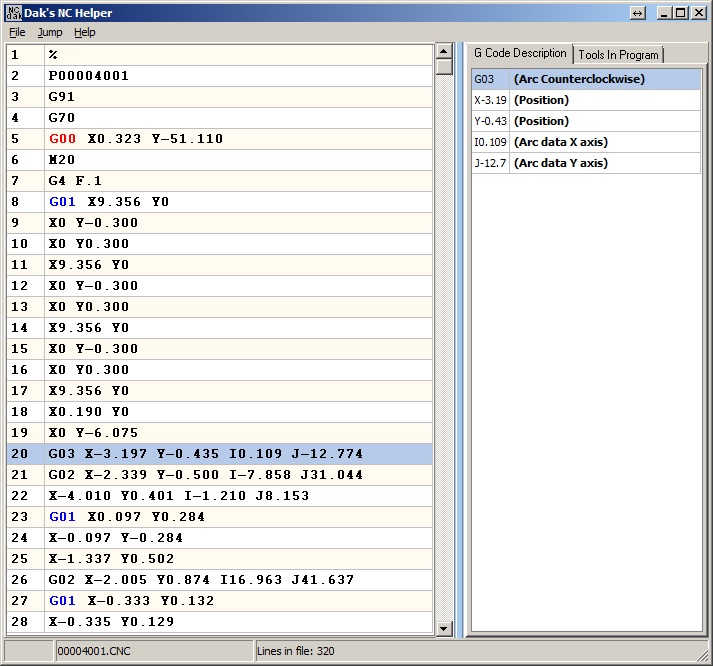Maximize the NC Helper window

click(680, 13)
